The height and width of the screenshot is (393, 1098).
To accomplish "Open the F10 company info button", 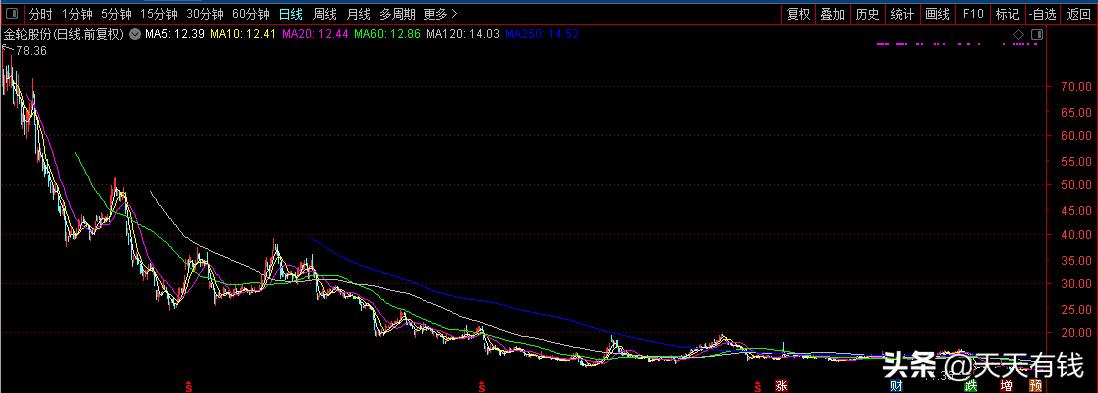I will point(973,14).
